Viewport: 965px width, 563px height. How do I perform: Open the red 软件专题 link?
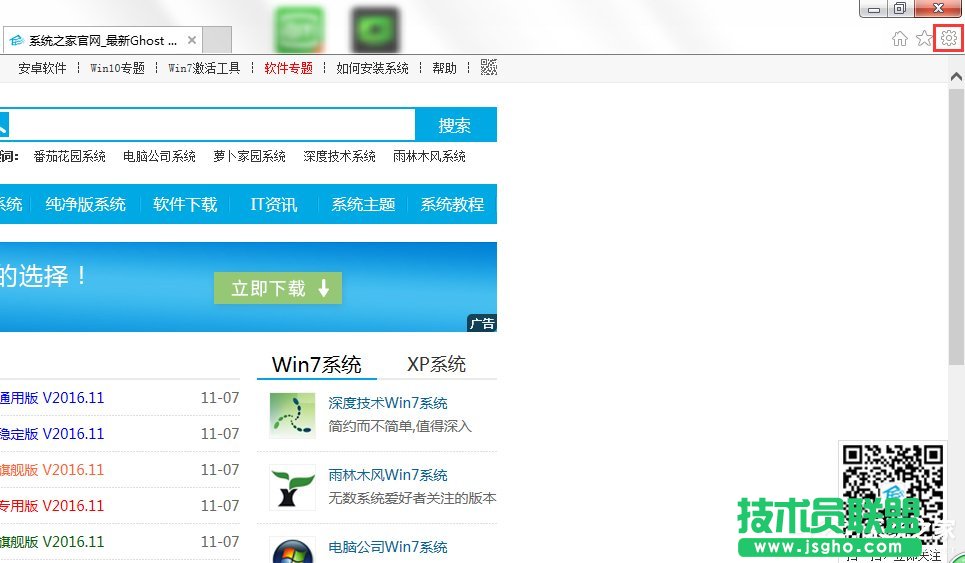coord(289,68)
